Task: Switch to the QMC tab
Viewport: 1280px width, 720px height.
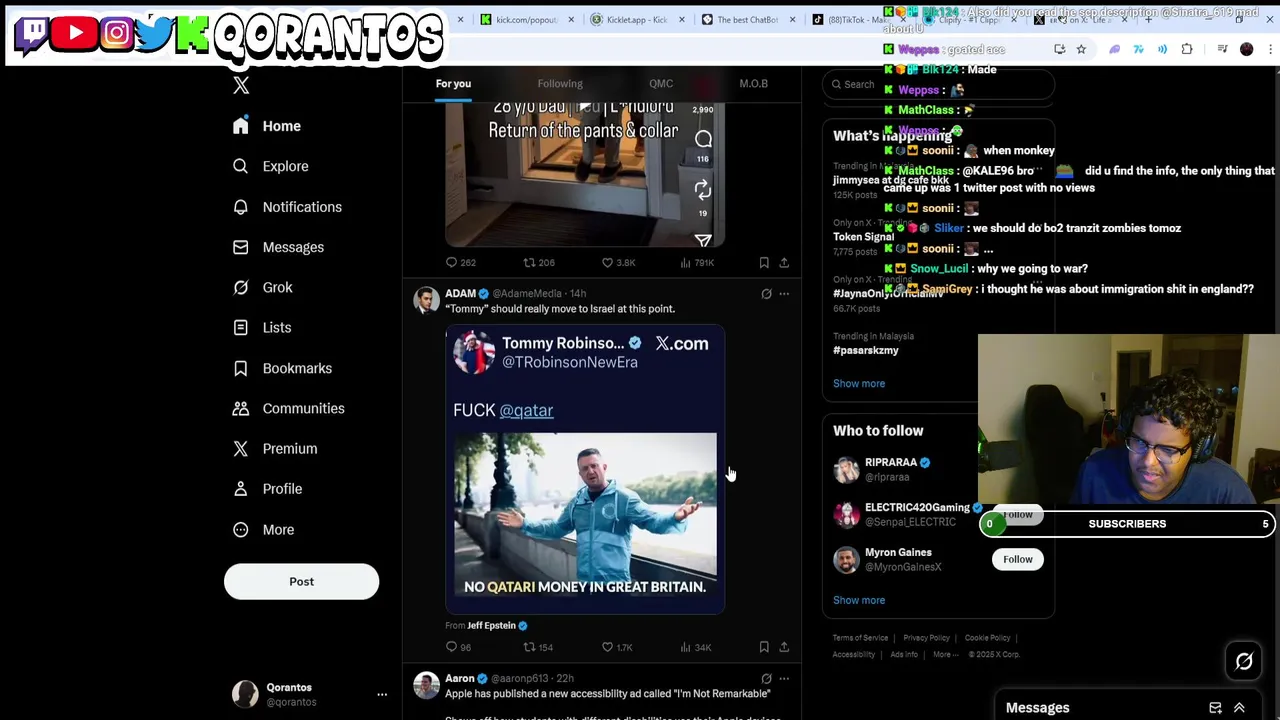Action: click(661, 84)
